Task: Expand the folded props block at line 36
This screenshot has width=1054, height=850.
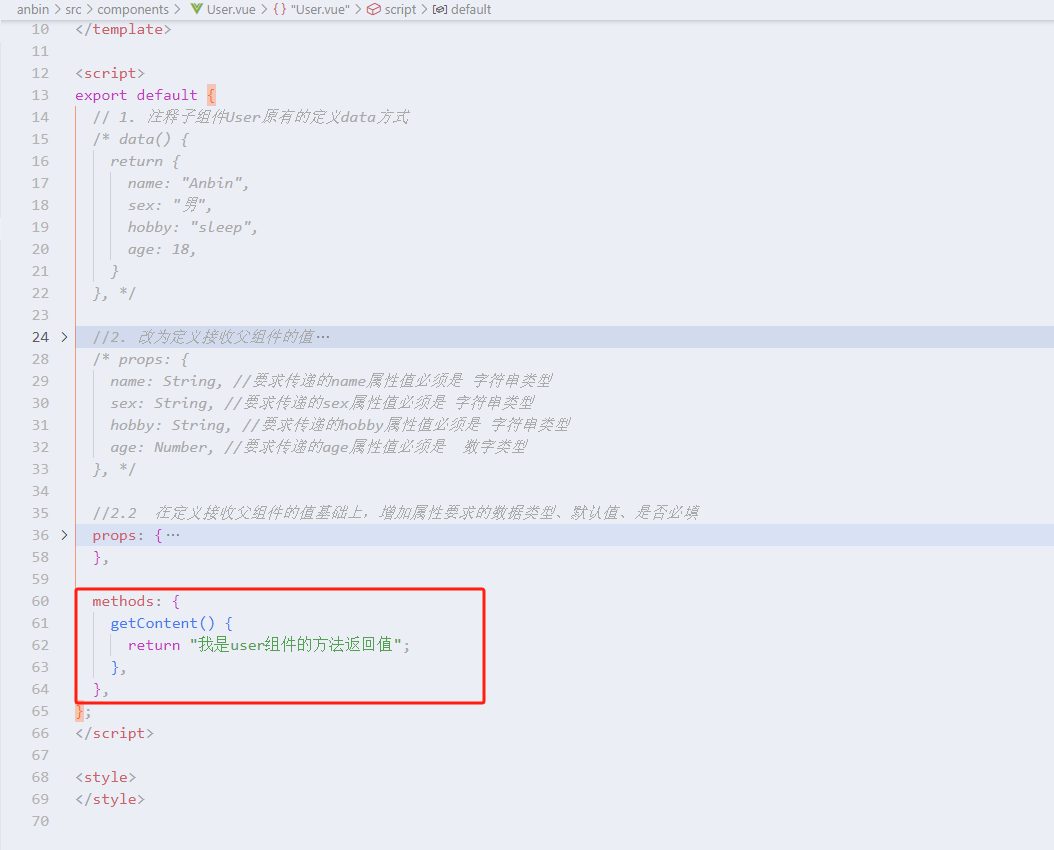Action: tap(64, 535)
